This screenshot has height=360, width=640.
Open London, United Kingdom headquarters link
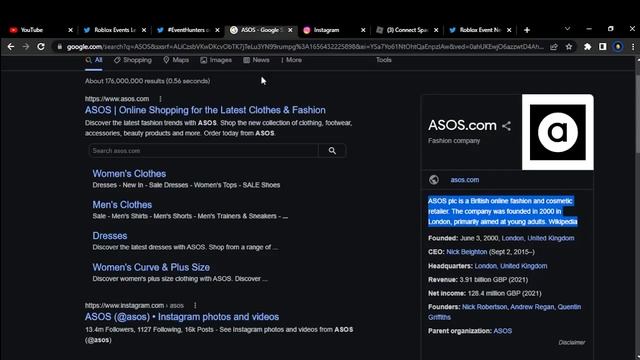[x=511, y=266]
